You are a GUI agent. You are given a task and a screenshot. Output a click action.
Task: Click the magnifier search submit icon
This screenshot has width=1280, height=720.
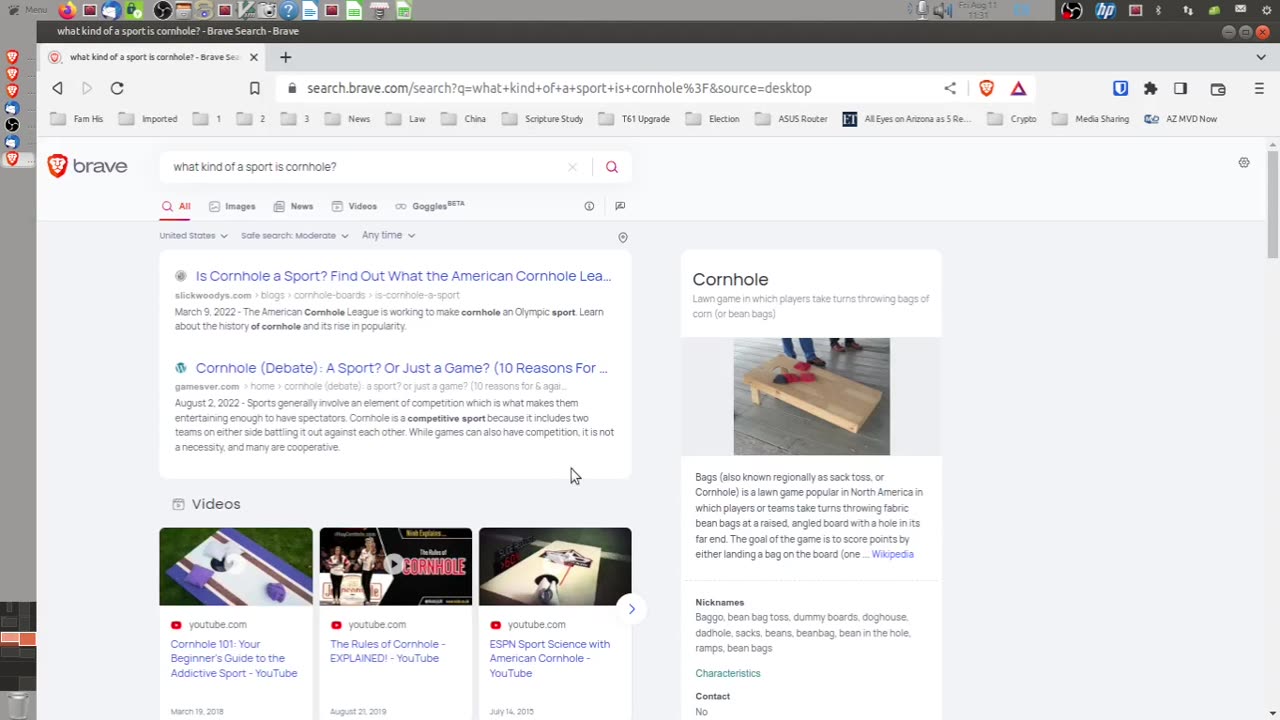pyautogui.click(x=612, y=167)
